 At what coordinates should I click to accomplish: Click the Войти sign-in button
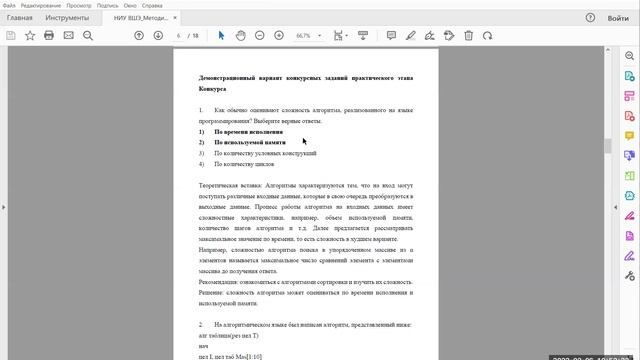tap(618, 18)
